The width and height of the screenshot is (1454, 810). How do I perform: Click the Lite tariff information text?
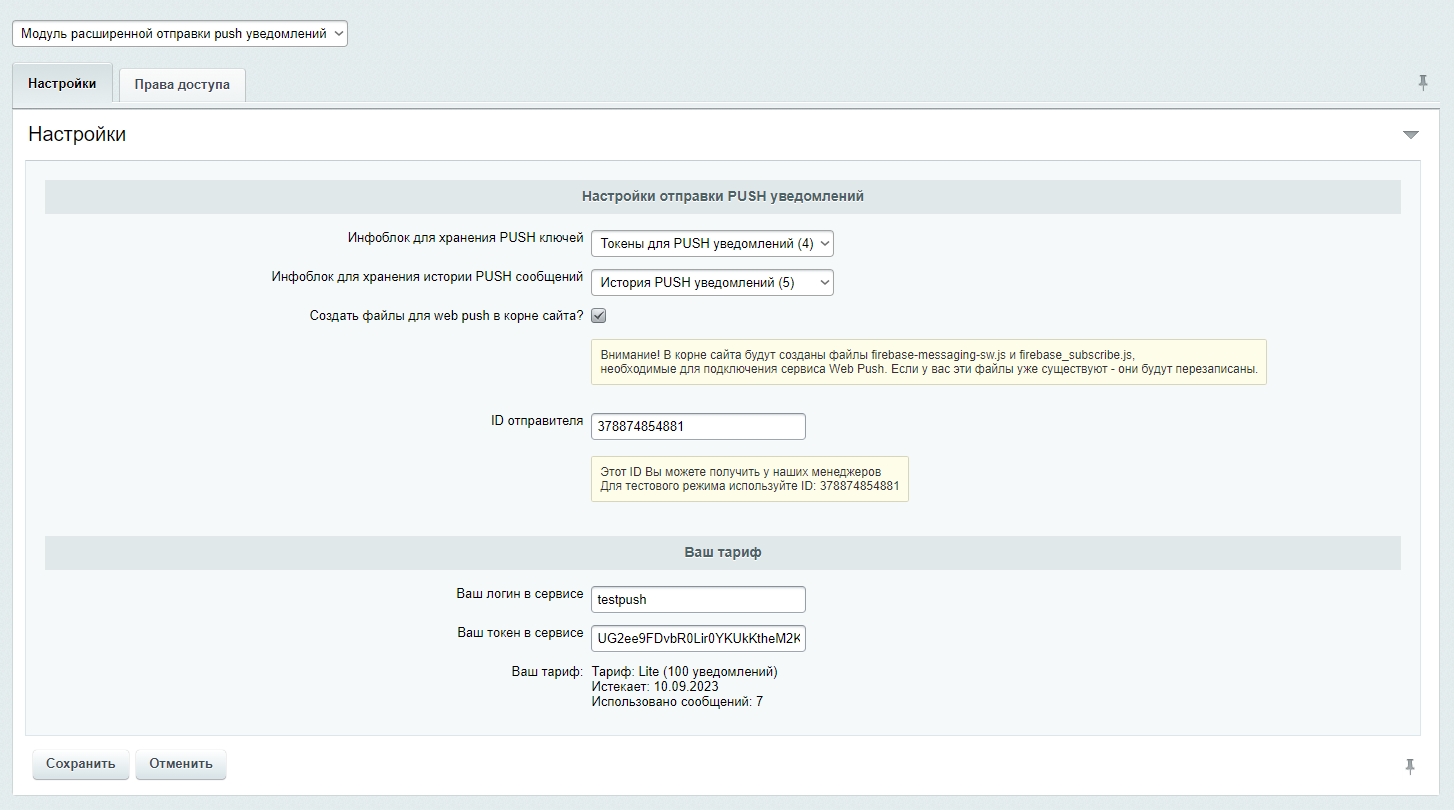684,672
